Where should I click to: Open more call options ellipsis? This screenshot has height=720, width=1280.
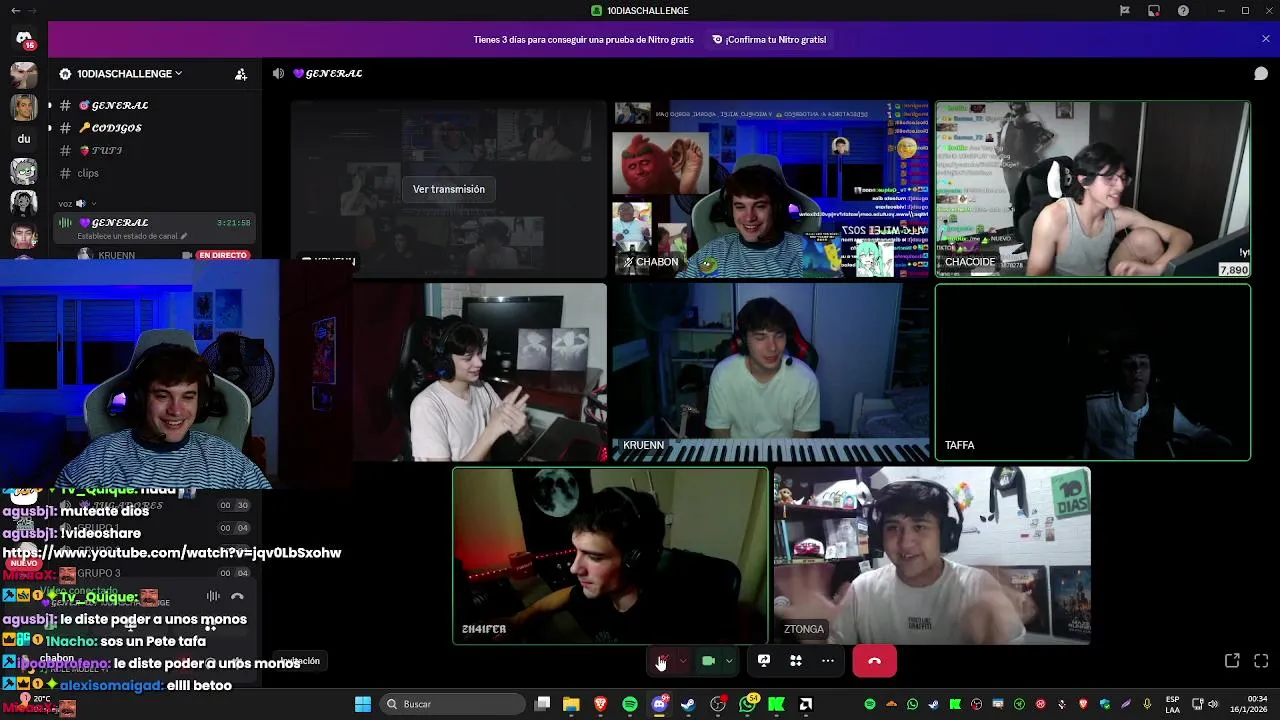(828, 661)
